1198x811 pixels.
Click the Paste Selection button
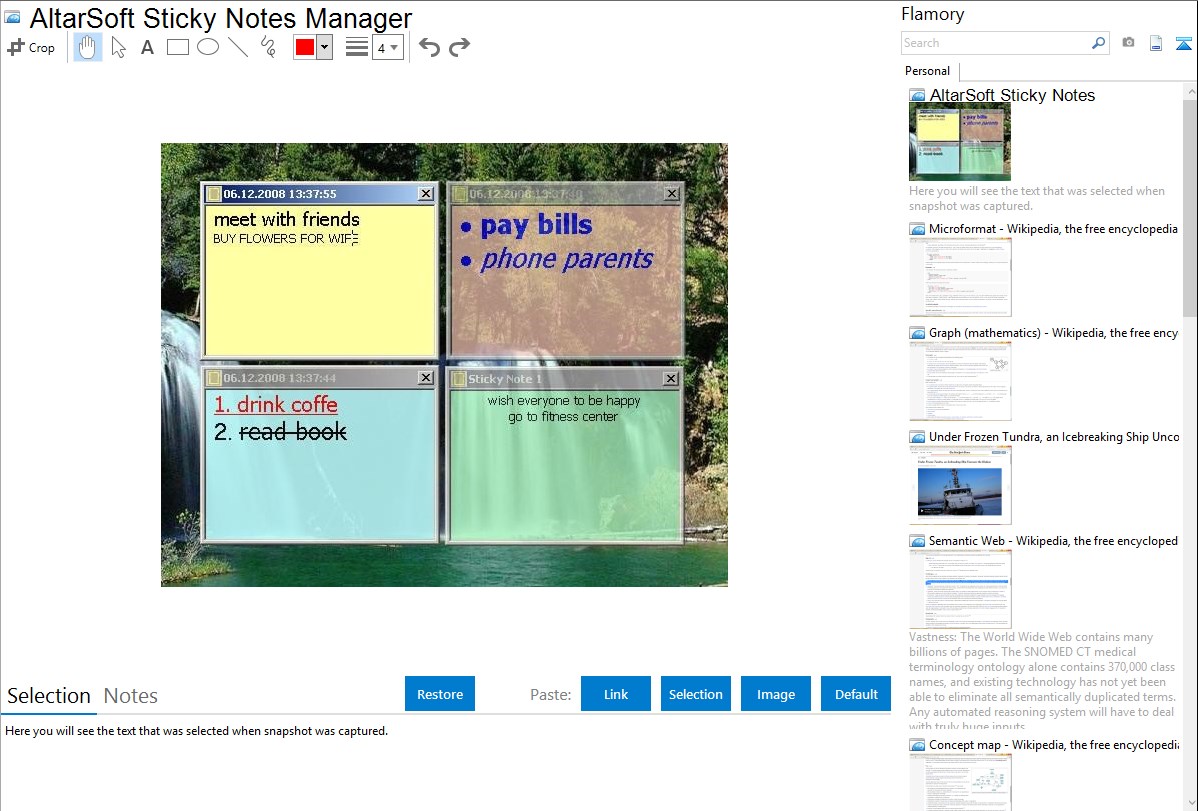(x=695, y=694)
